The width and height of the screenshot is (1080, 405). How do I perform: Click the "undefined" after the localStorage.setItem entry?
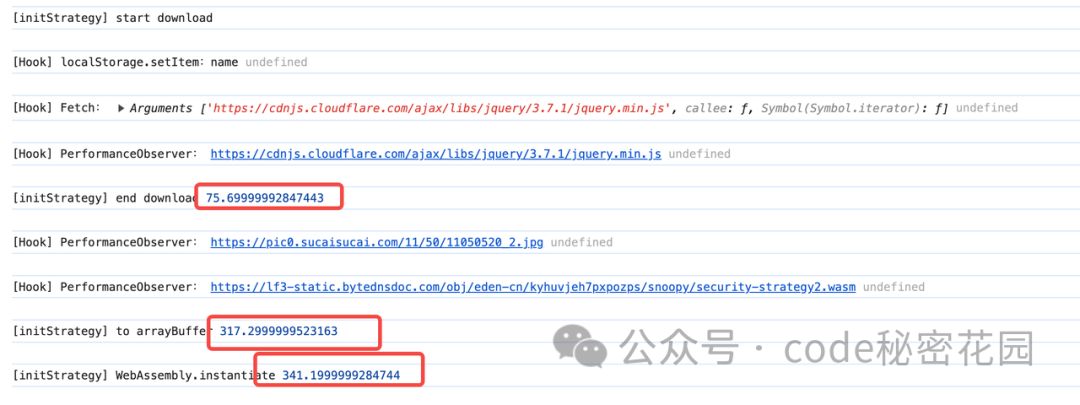[x=276, y=63]
